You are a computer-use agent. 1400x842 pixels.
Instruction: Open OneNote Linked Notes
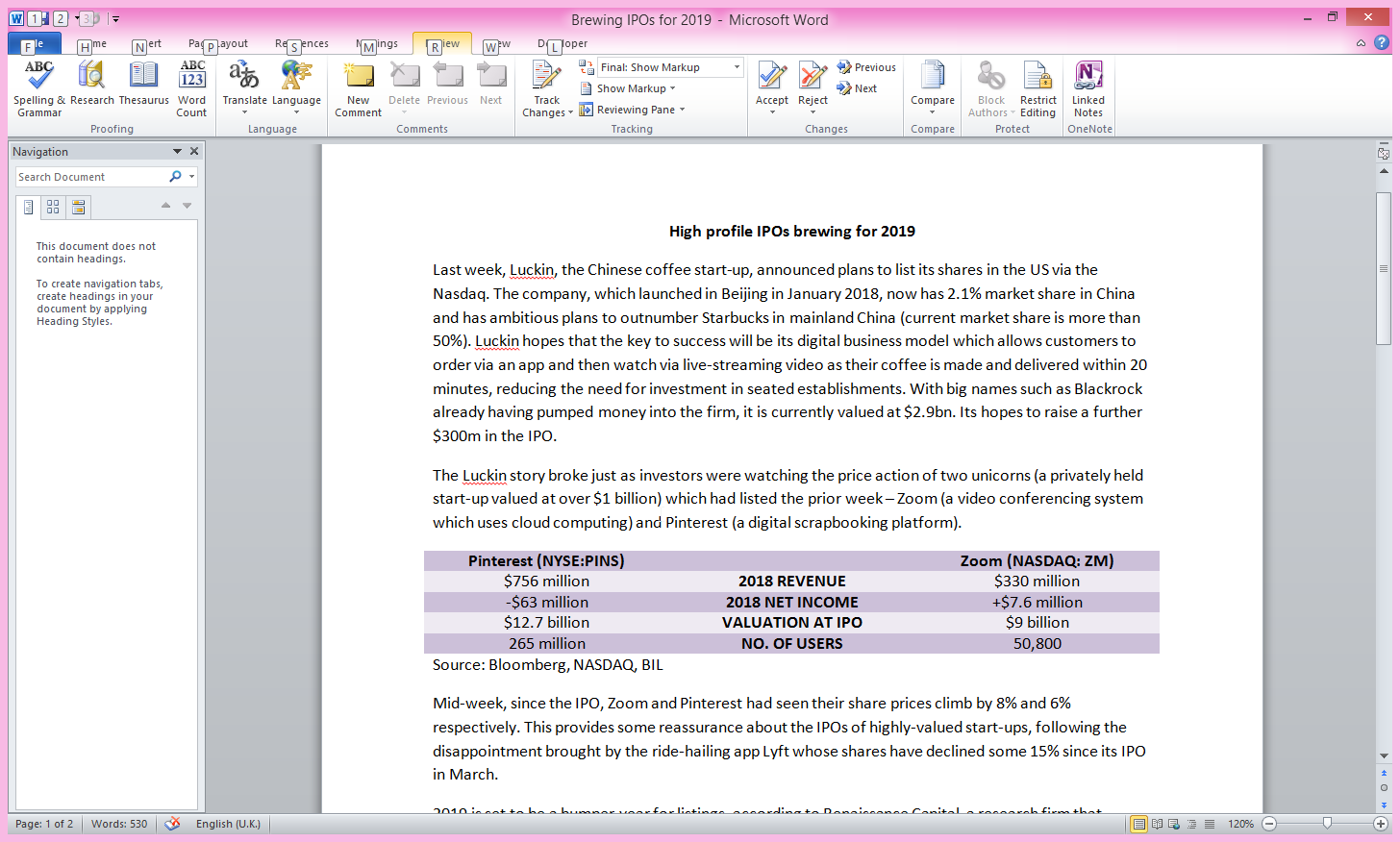tap(1088, 88)
